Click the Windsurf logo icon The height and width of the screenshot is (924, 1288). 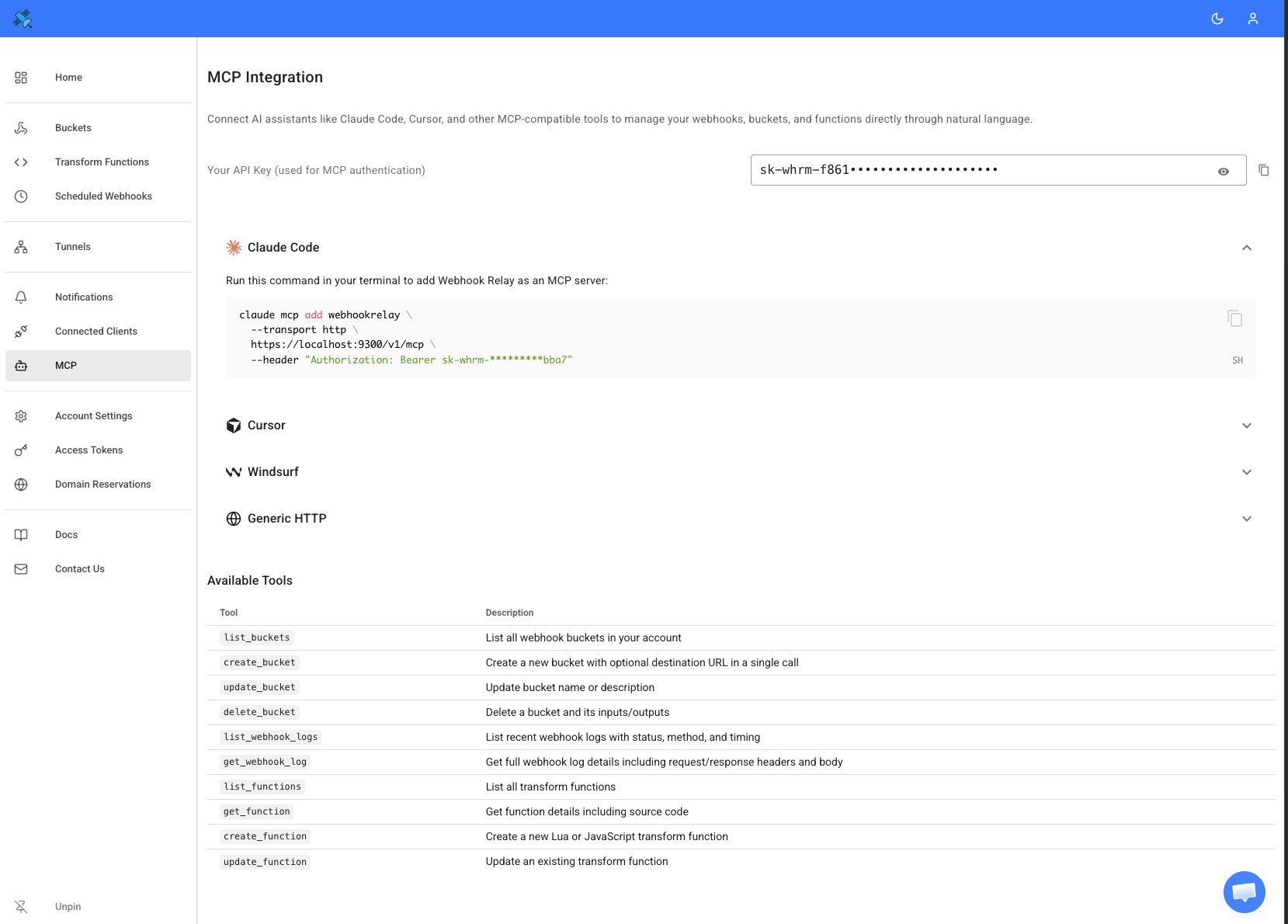(234, 471)
